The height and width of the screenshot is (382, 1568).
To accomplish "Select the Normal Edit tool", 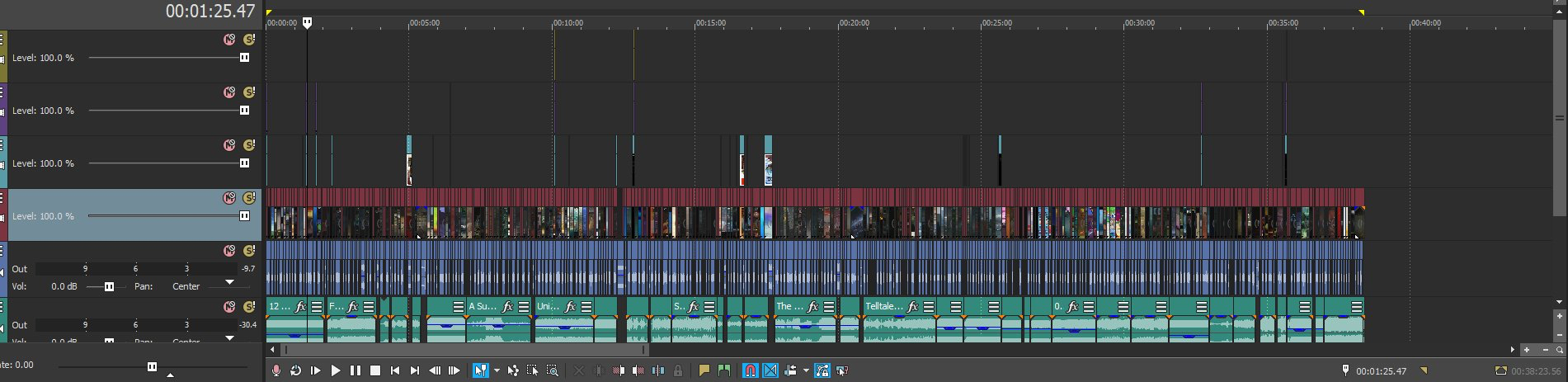I will [479, 371].
